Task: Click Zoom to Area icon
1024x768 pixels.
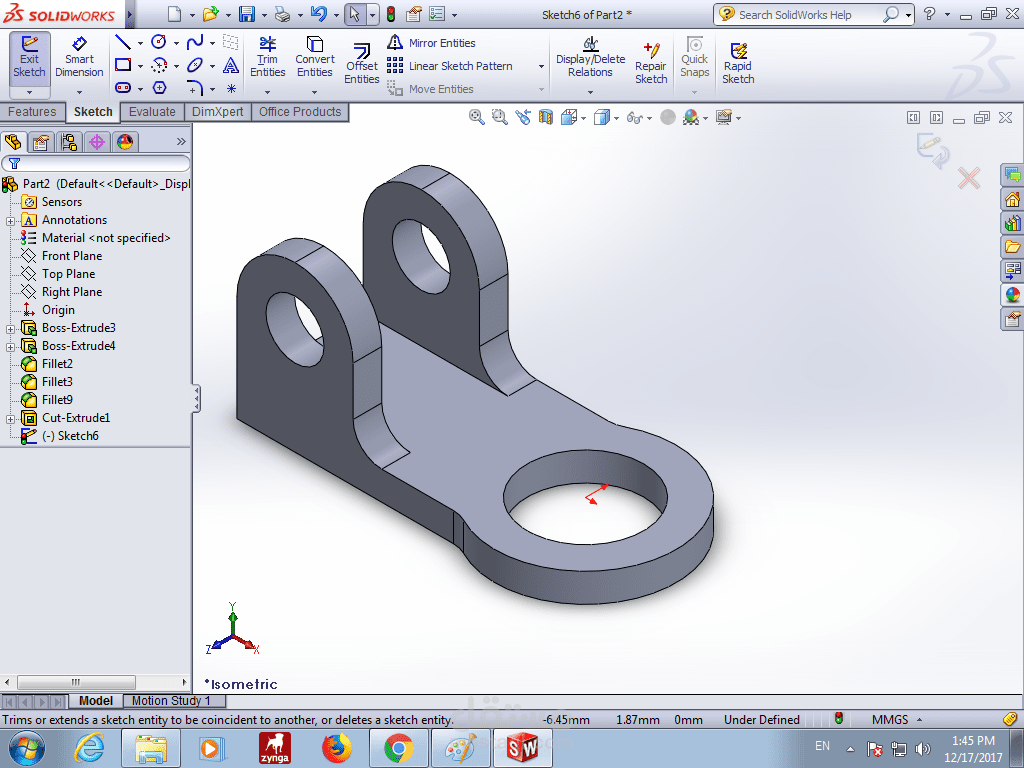Action: pos(500,118)
